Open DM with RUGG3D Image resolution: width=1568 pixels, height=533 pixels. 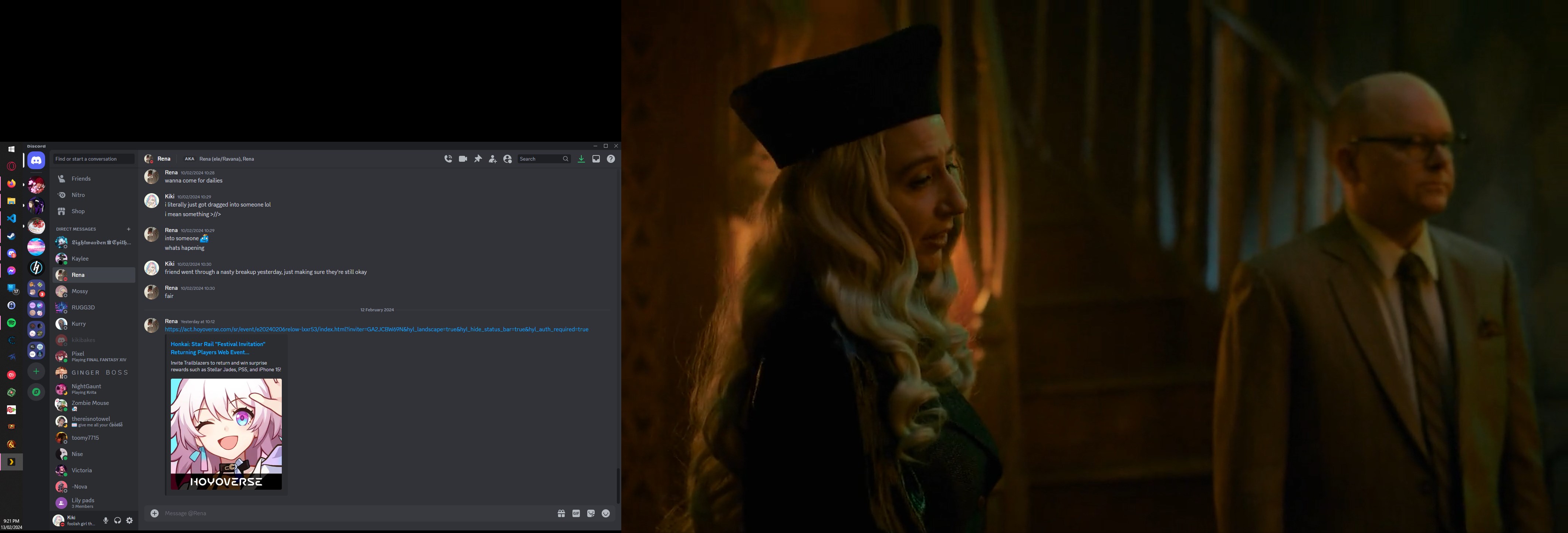pos(94,308)
